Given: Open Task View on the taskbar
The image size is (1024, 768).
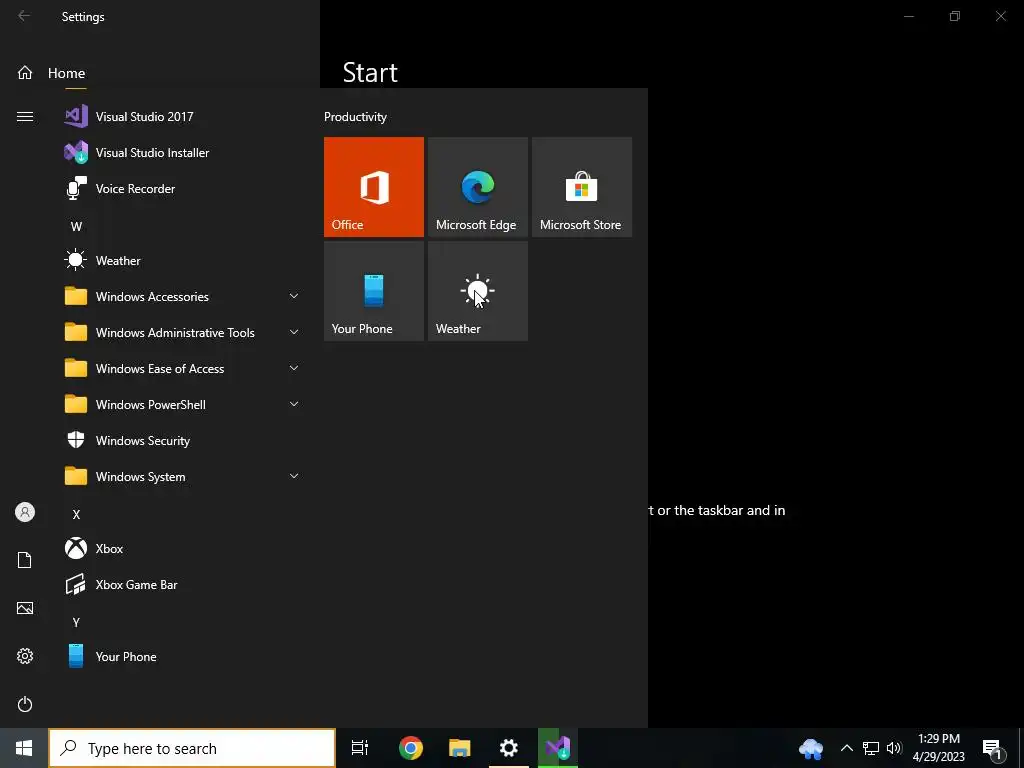Looking at the screenshot, I should (x=360, y=748).
